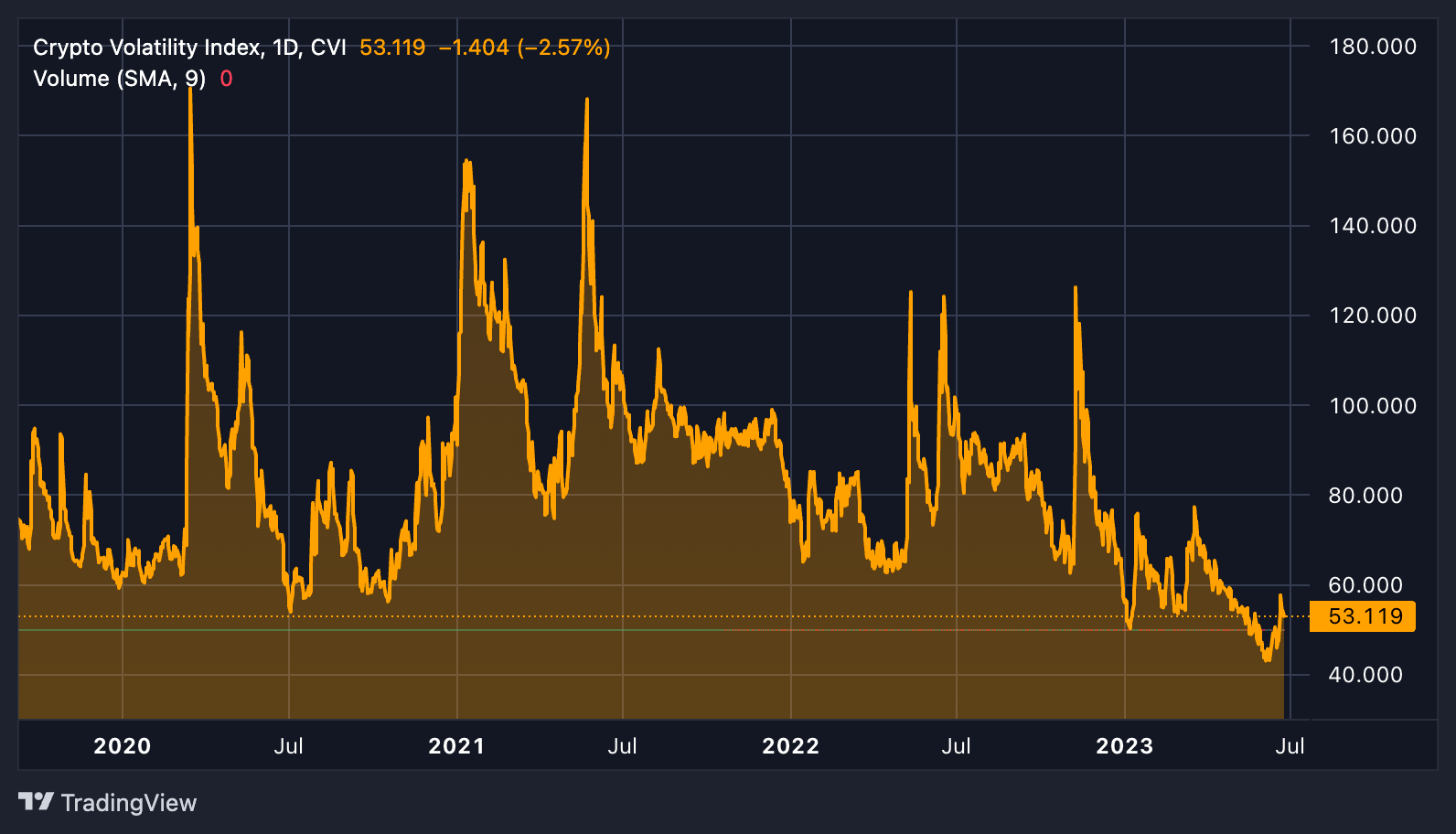The height and width of the screenshot is (834, 1456).
Task: Click the 2020 time axis label
Action: [123, 746]
